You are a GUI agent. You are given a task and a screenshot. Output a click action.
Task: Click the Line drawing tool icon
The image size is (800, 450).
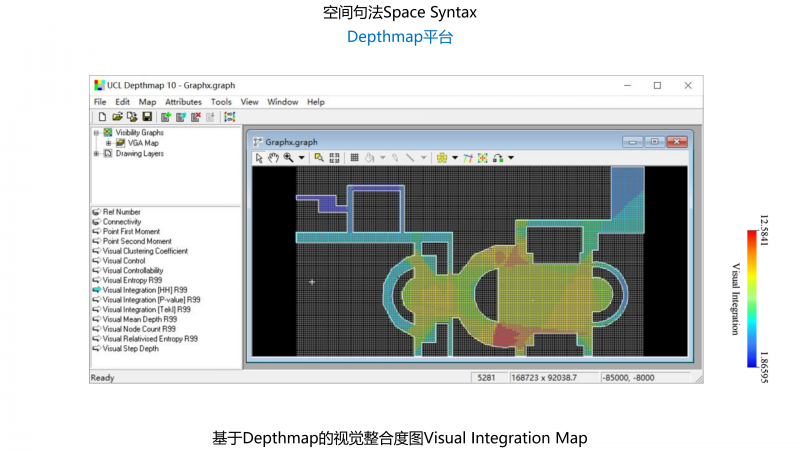410,158
